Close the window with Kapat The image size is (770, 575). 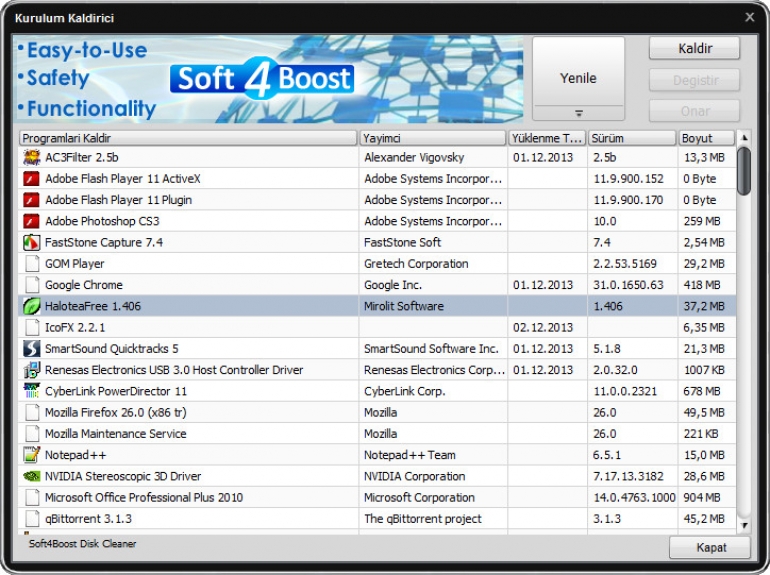(710, 547)
